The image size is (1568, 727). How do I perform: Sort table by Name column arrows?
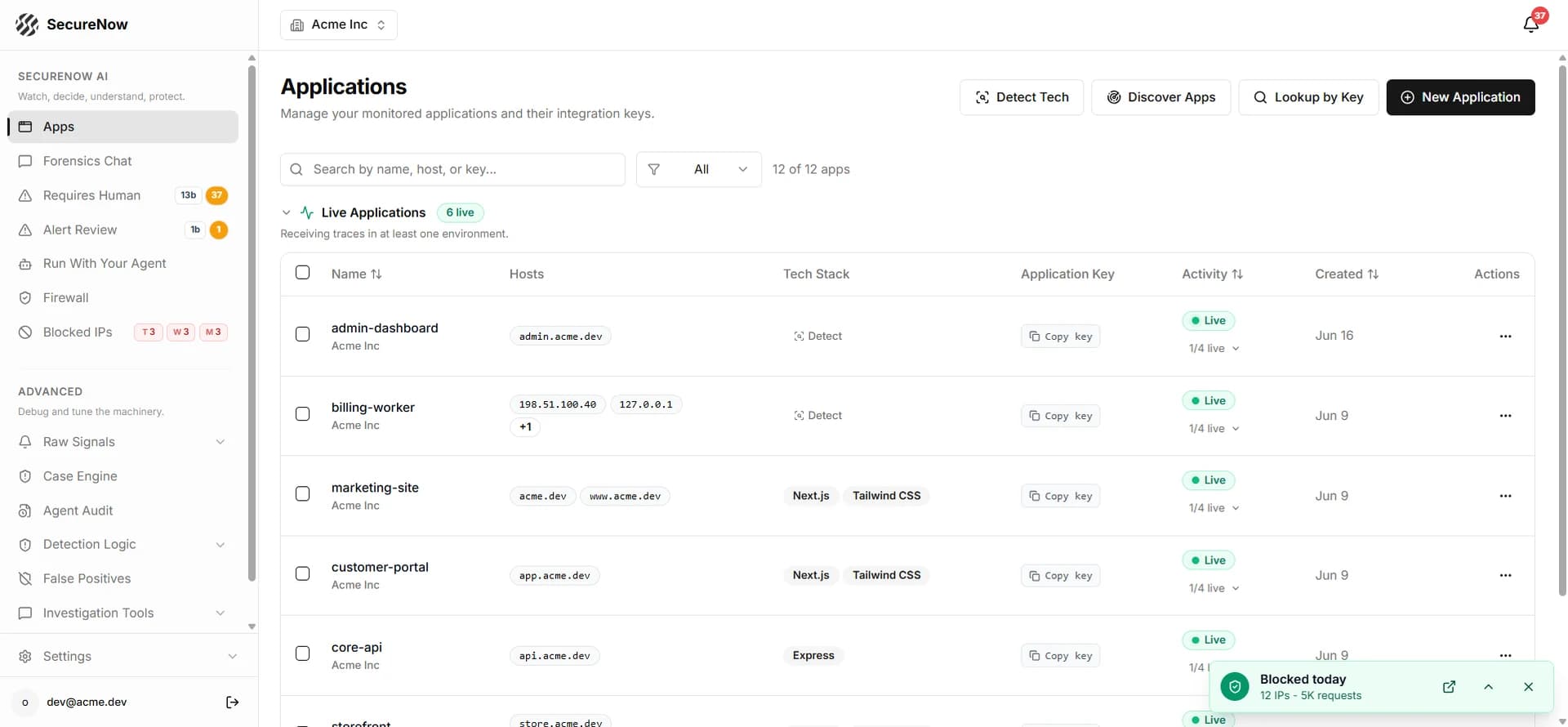coord(376,274)
